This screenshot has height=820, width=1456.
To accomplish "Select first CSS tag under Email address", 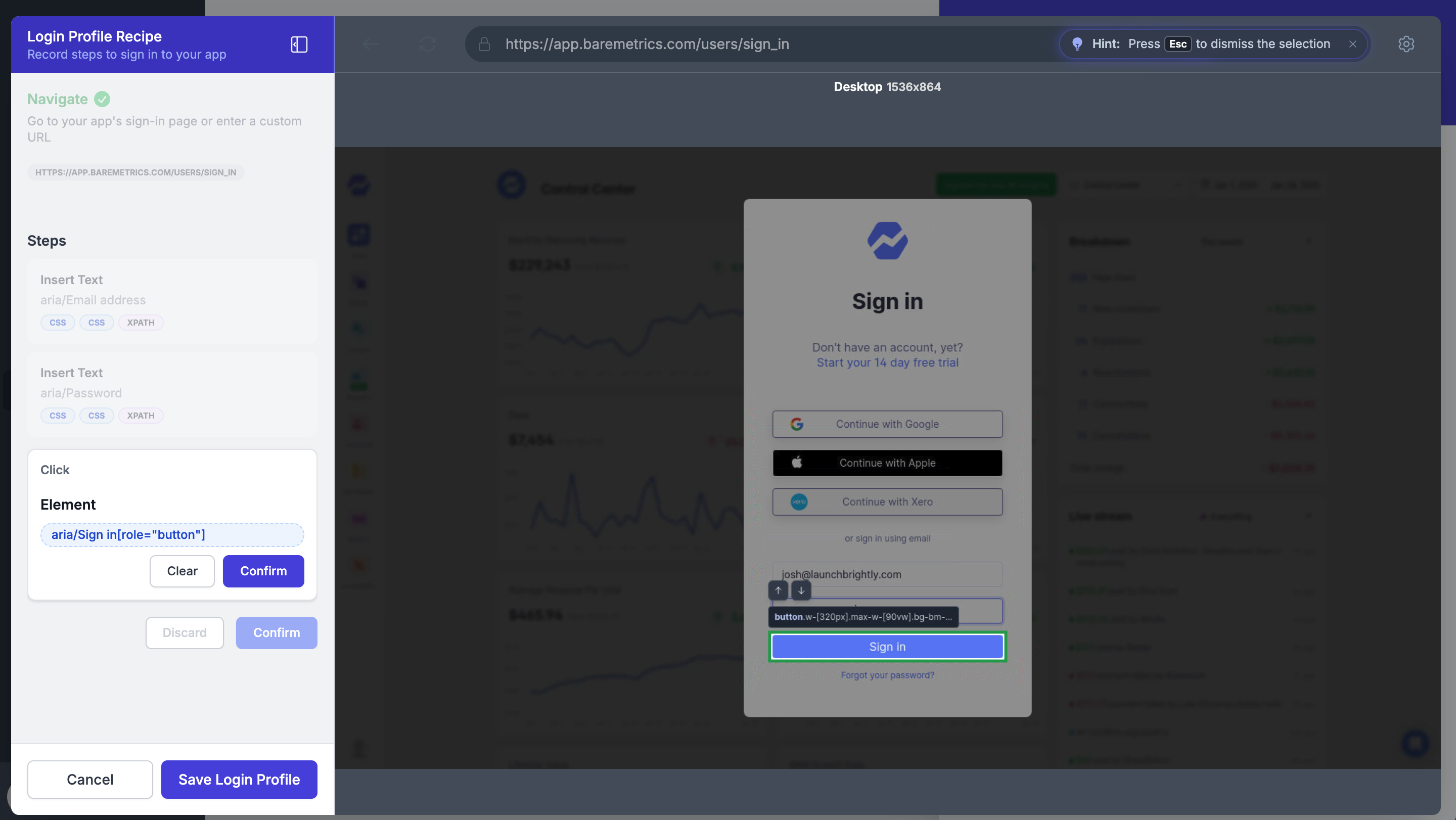I will [x=58, y=322].
